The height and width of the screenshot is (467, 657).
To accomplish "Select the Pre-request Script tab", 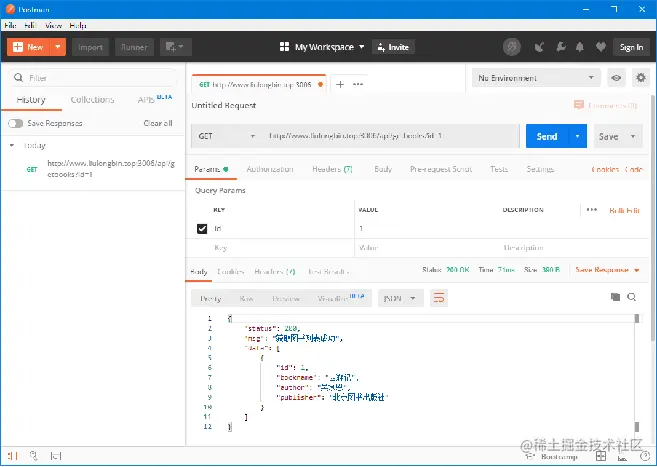I will coord(441,169).
